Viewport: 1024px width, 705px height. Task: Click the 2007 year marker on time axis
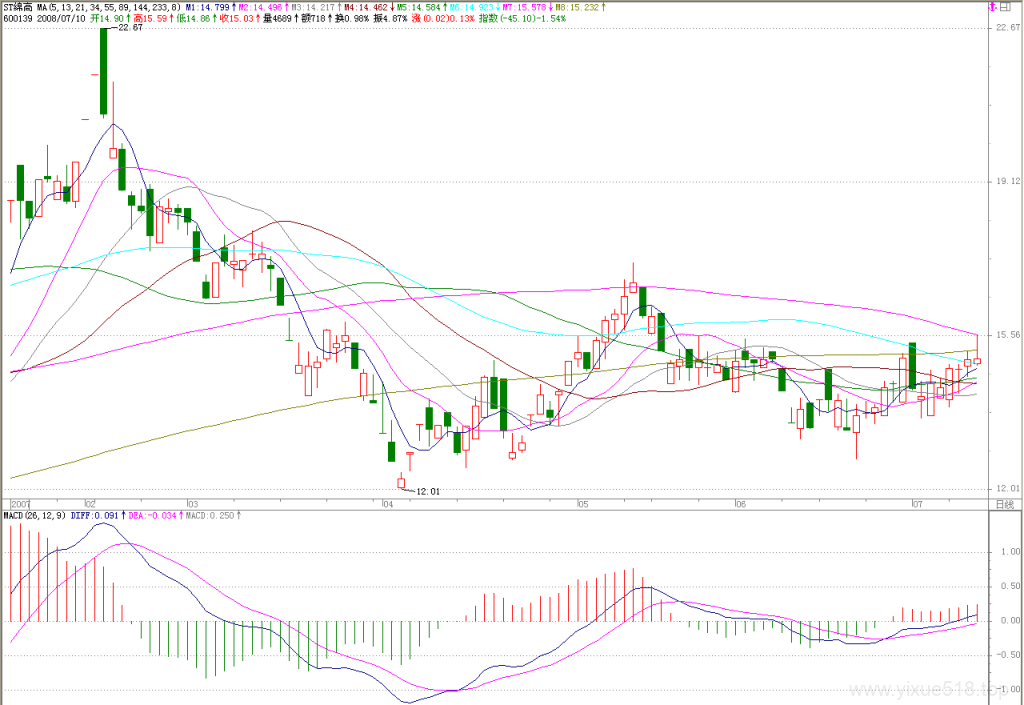pos(20,504)
